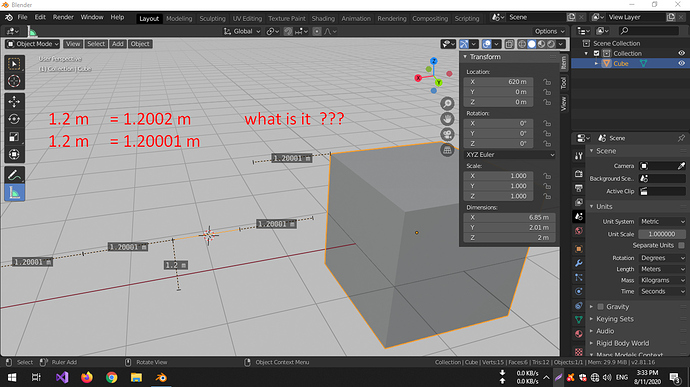Open the Modifiers wrench tab icon
The width and height of the screenshot is (690, 387).
pos(579,263)
